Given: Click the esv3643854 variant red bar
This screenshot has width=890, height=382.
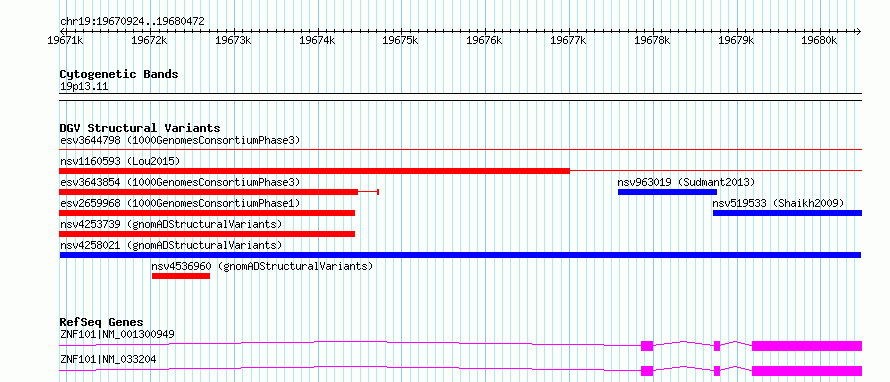Looking at the screenshot, I should click(208, 192).
